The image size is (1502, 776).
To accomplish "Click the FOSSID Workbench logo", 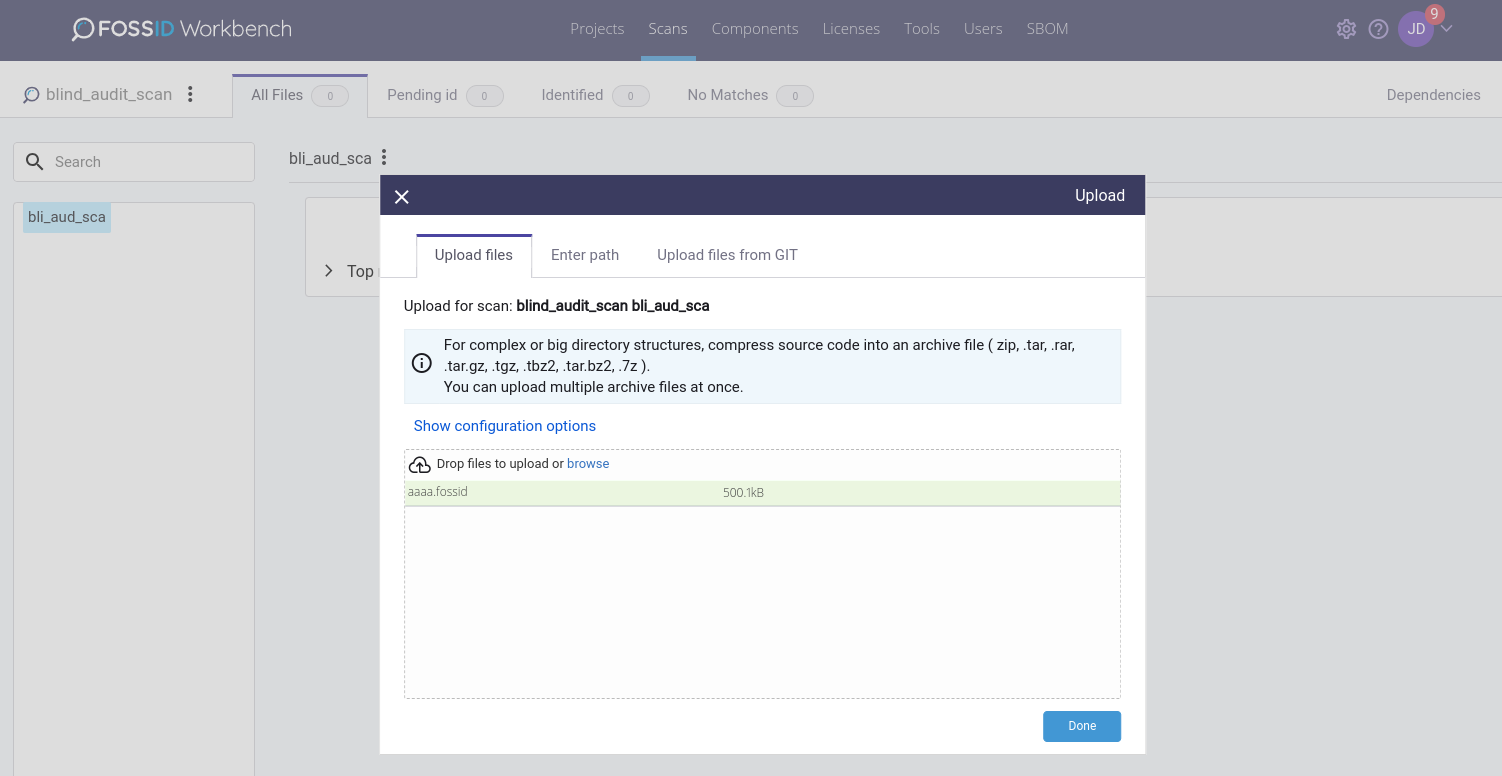I will point(182,29).
